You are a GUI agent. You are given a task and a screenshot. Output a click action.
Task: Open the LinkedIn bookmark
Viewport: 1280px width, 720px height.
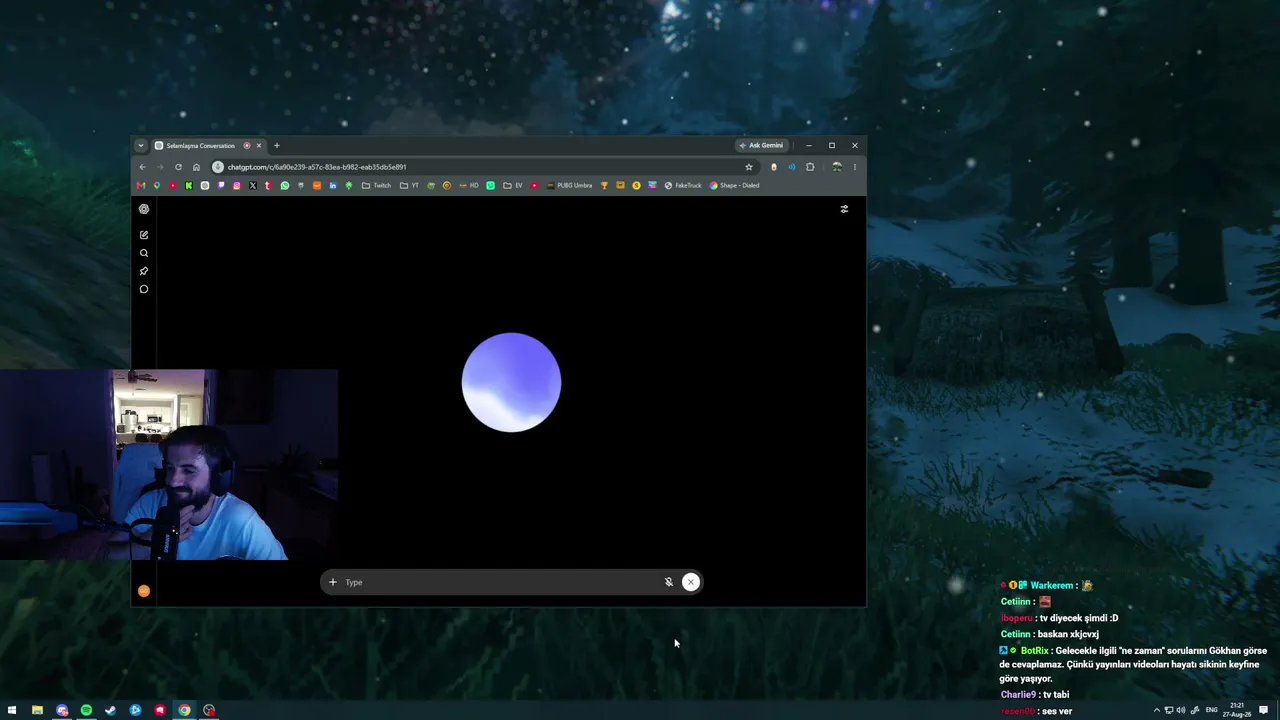(x=333, y=186)
